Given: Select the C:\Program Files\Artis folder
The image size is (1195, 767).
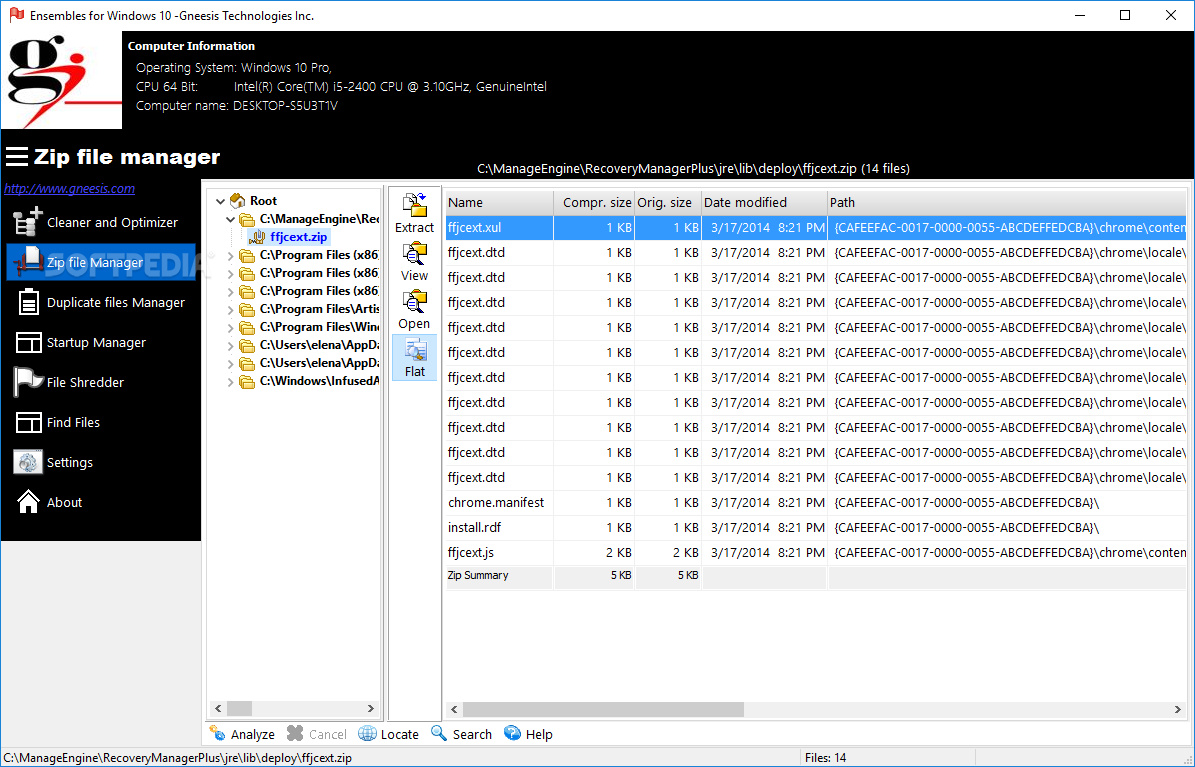Looking at the screenshot, I should click(319, 309).
